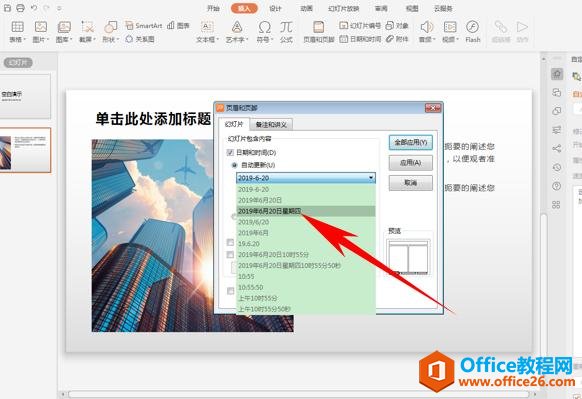Switch to the 动画 ribbon tab
Viewport: 582px width, 399px height.
(307, 8)
